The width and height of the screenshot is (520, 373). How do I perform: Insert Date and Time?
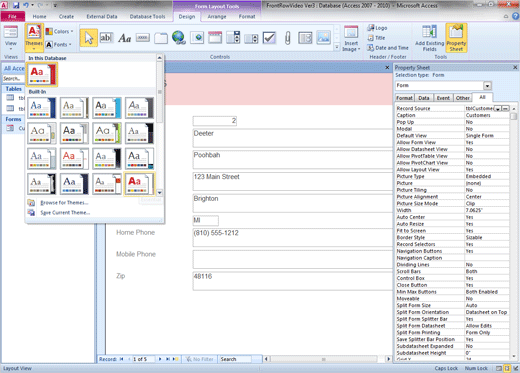(x=388, y=48)
